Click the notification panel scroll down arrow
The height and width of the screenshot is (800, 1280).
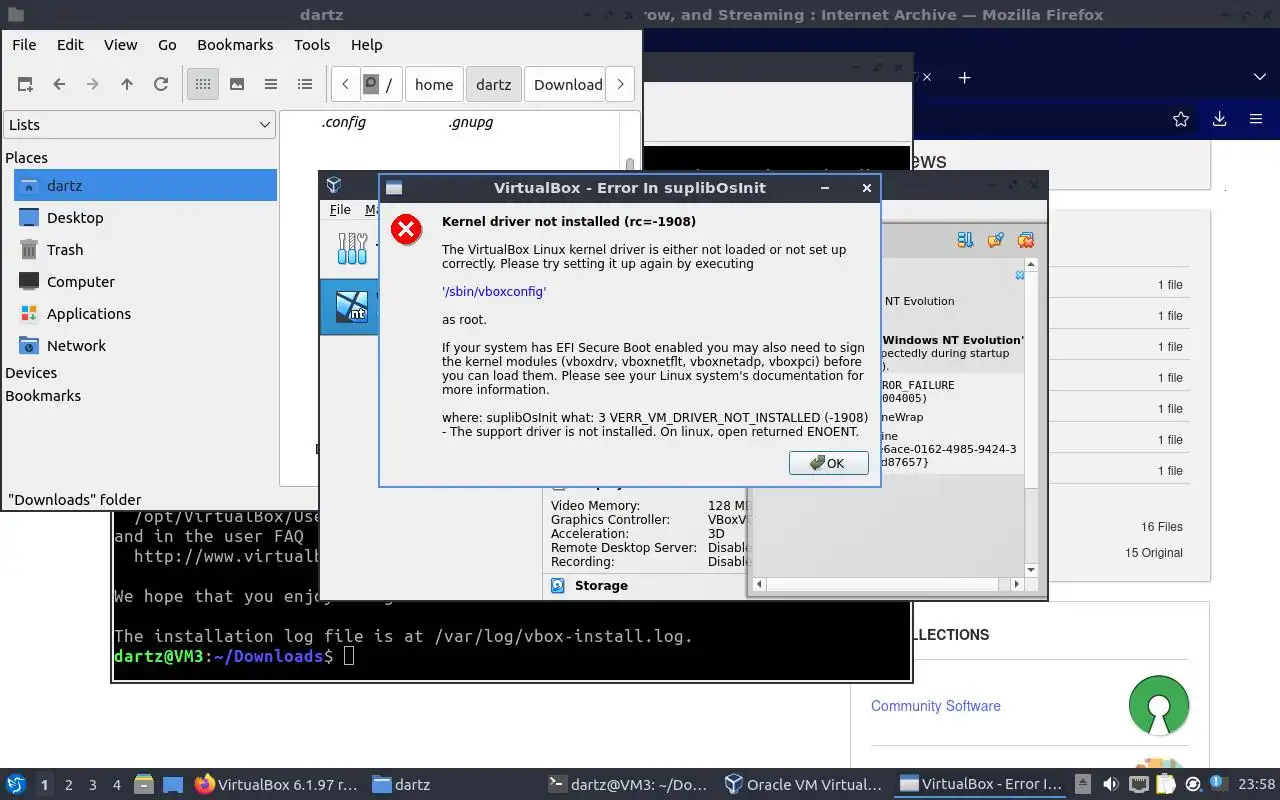[1031, 570]
